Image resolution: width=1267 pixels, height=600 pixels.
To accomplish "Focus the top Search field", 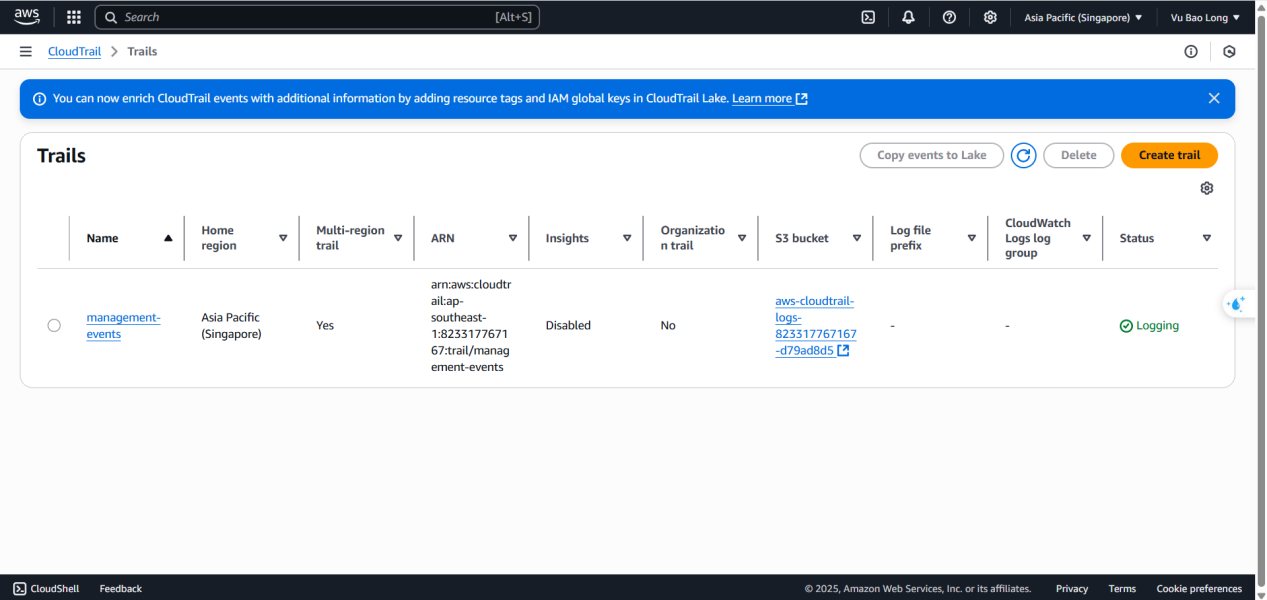I will [x=317, y=17].
